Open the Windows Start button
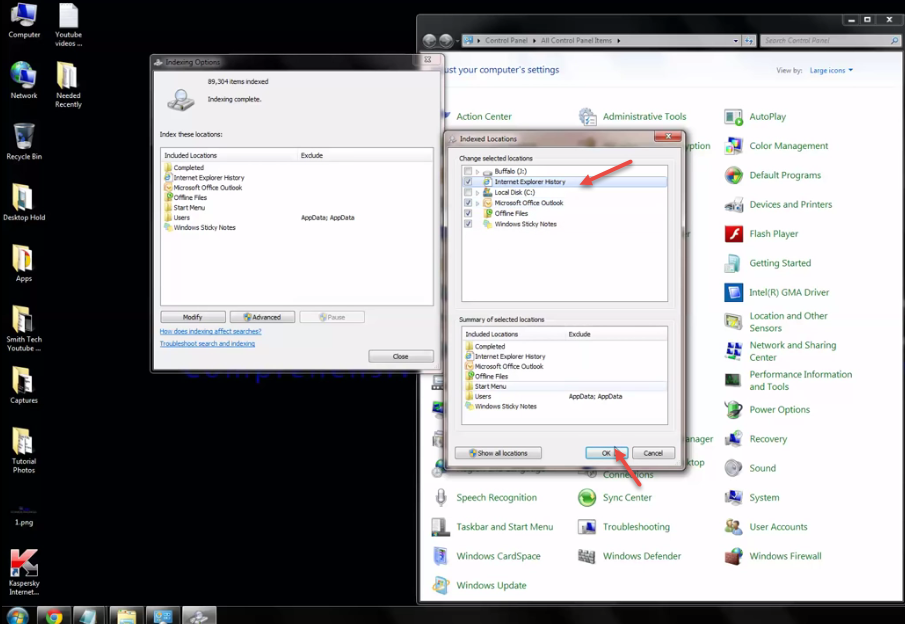Image resolution: width=905 pixels, height=624 pixels. click(x=17, y=616)
